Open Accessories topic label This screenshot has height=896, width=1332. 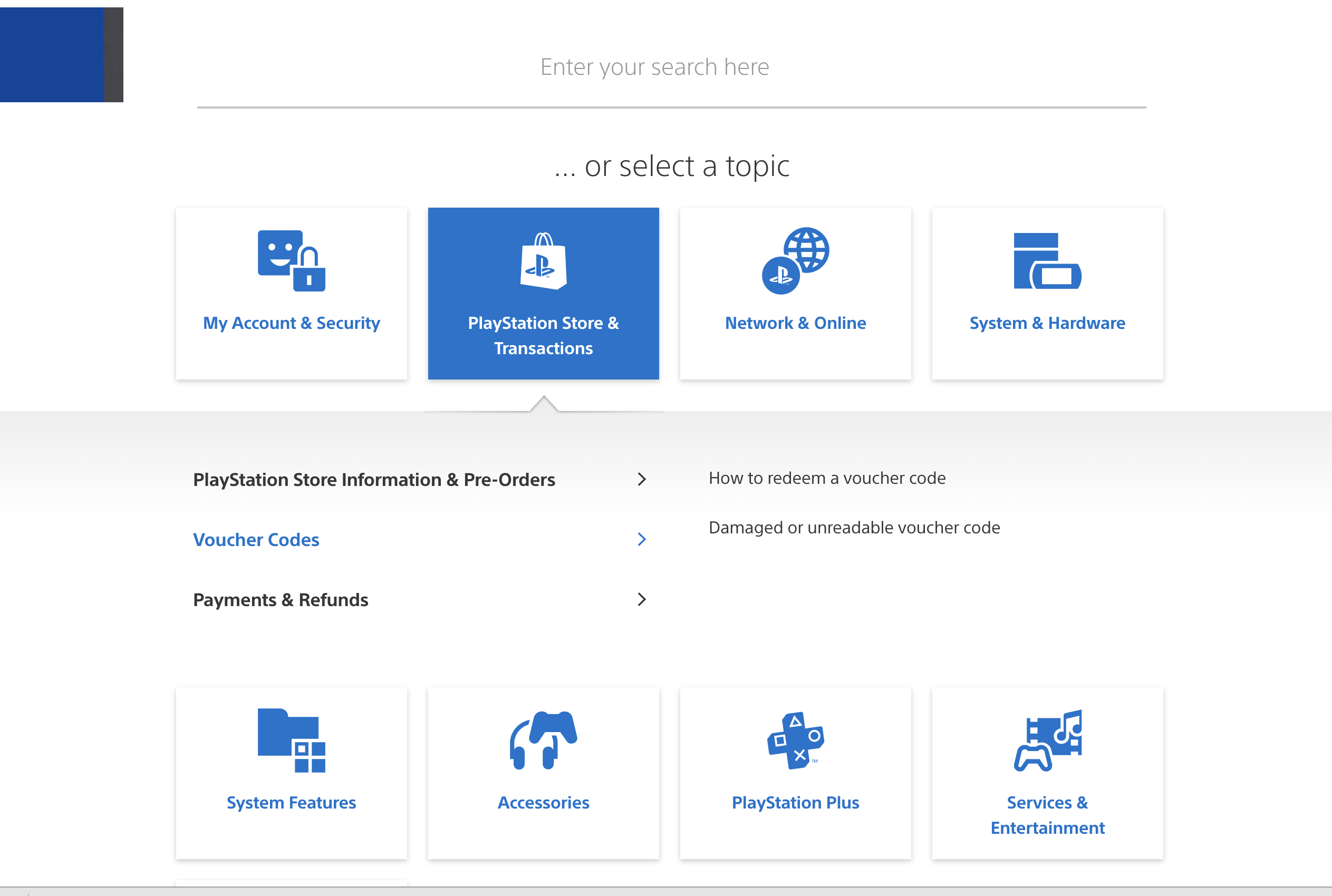coord(543,802)
